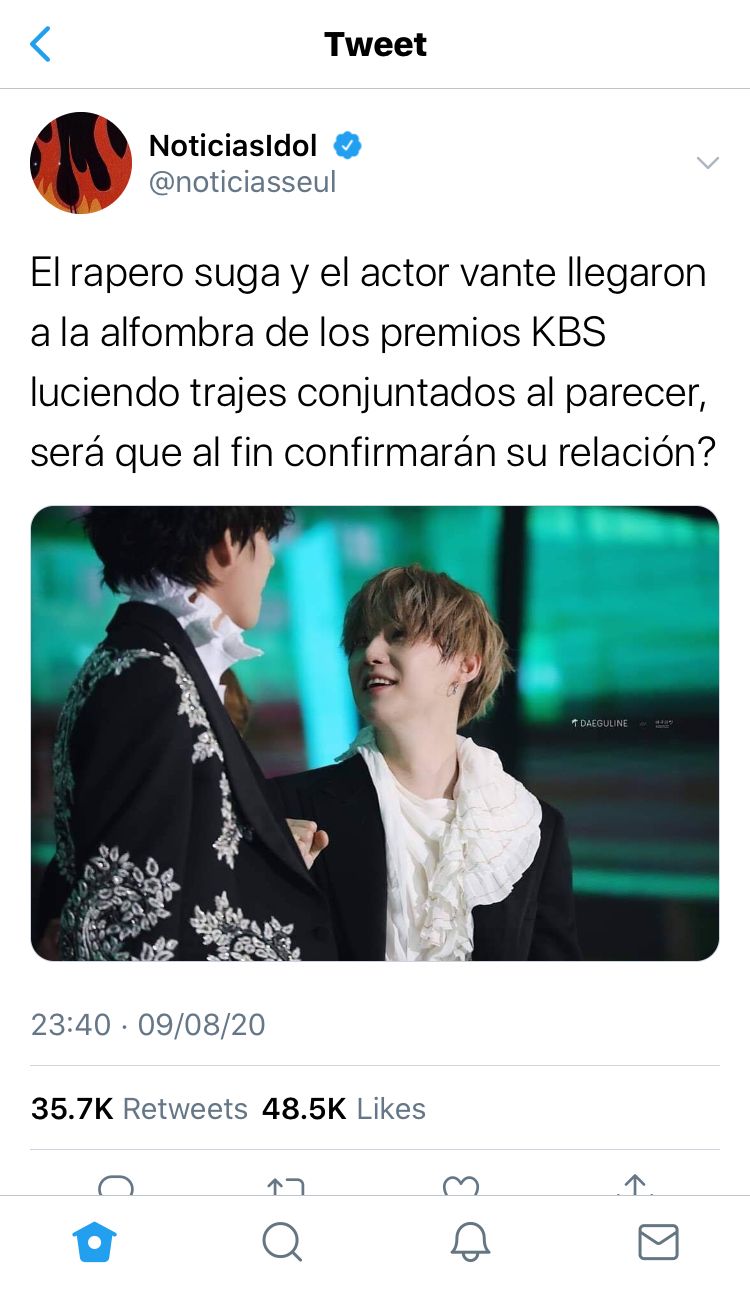Image resolution: width=750 pixels, height=1294 pixels.
Task: Tap the retweet arrows icon
Action: point(286,1185)
